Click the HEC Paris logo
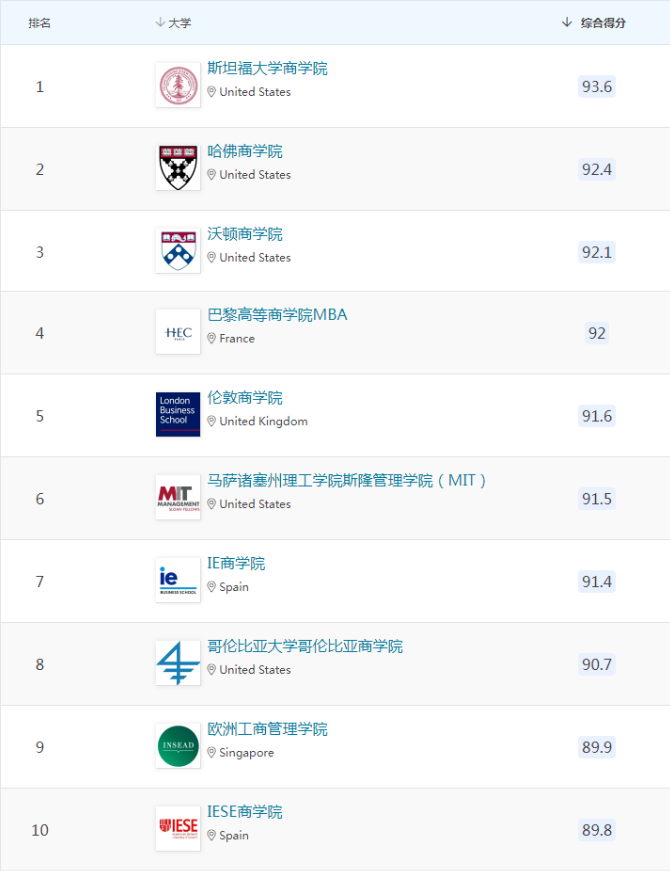 click(178, 332)
